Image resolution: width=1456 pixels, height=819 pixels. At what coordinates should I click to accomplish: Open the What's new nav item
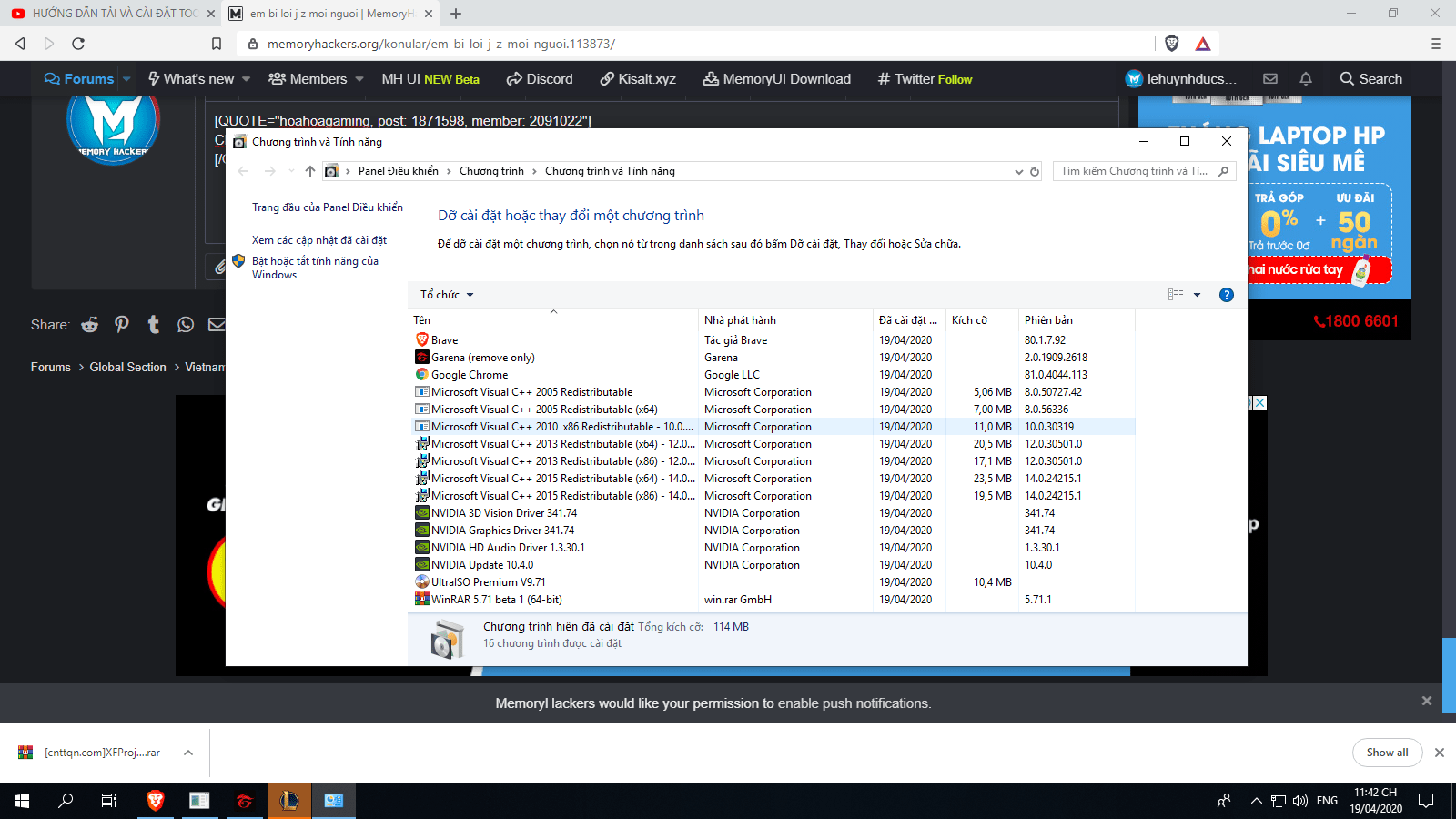click(x=191, y=79)
